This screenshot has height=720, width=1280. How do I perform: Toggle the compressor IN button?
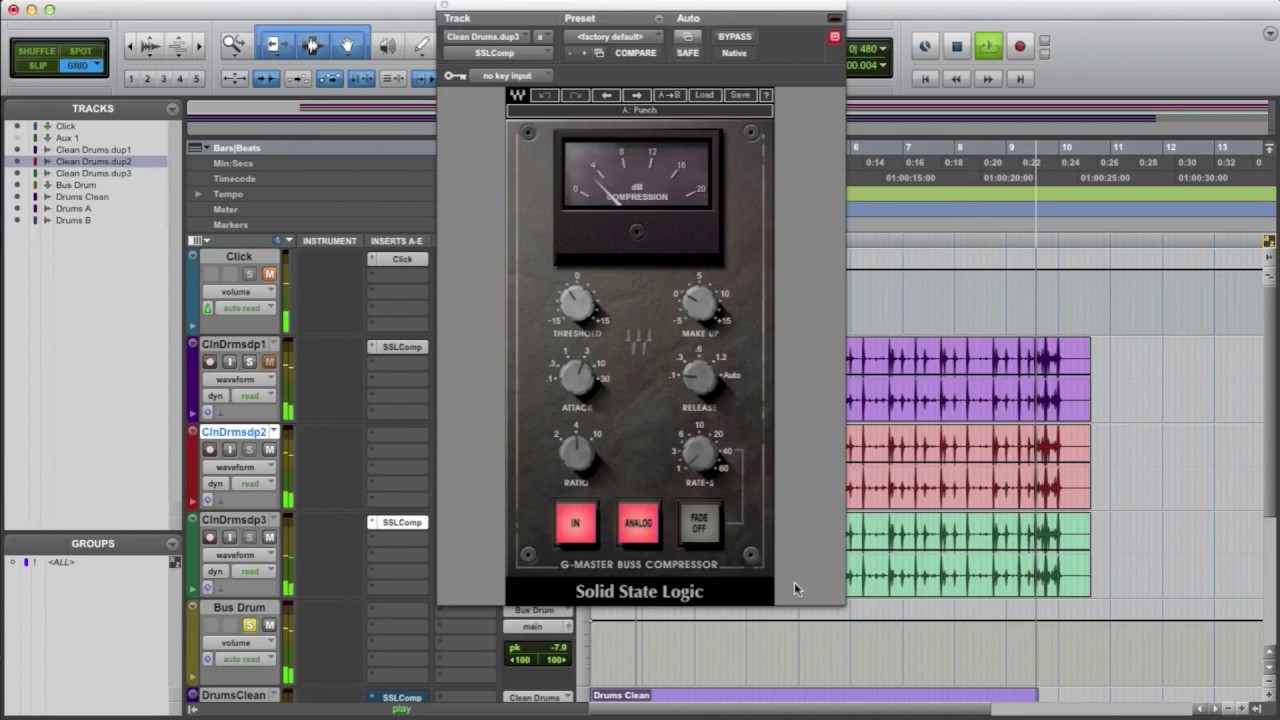pos(575,524)
